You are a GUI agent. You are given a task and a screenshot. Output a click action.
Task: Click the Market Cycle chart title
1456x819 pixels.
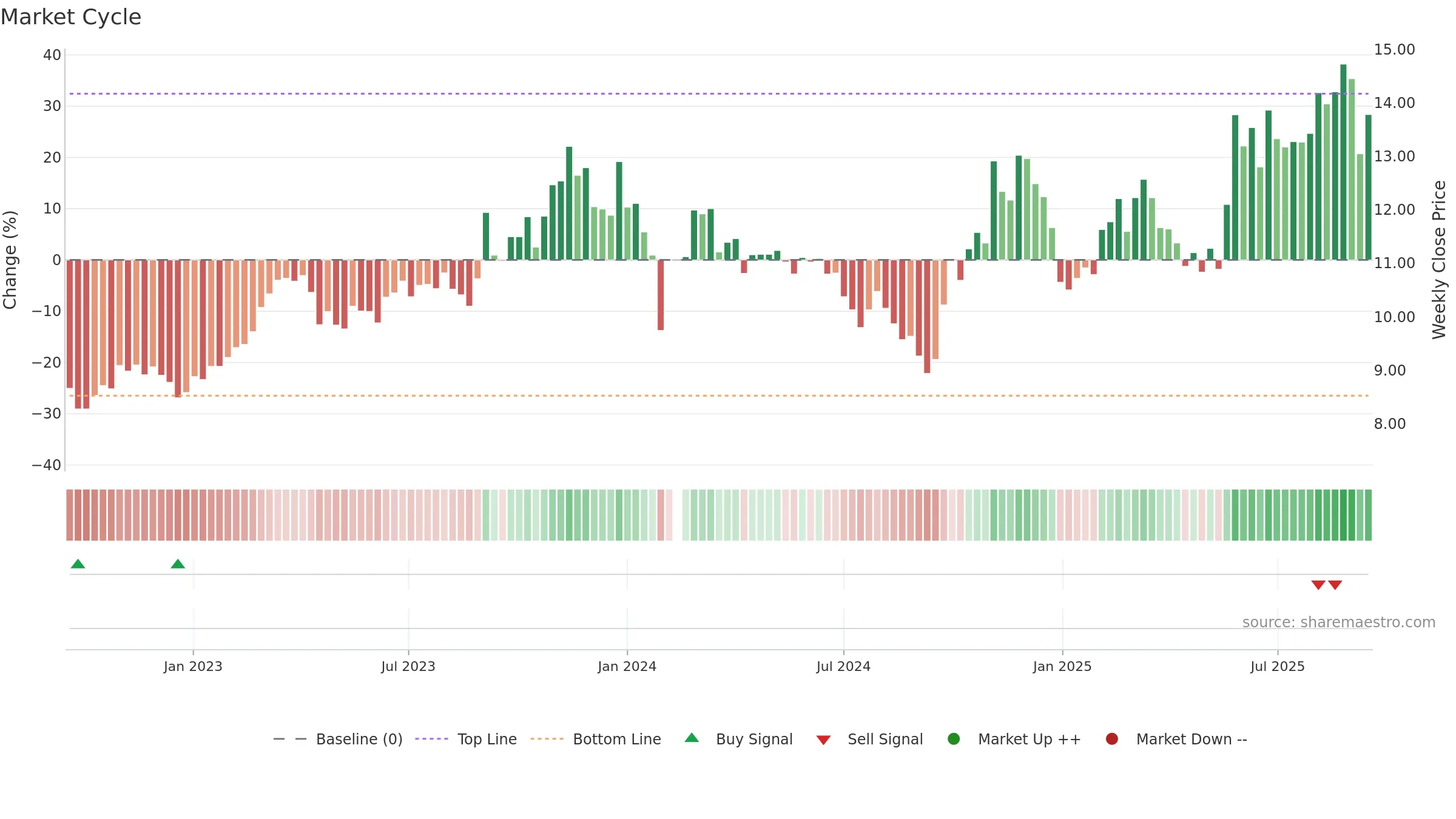(x=71, y=17)
